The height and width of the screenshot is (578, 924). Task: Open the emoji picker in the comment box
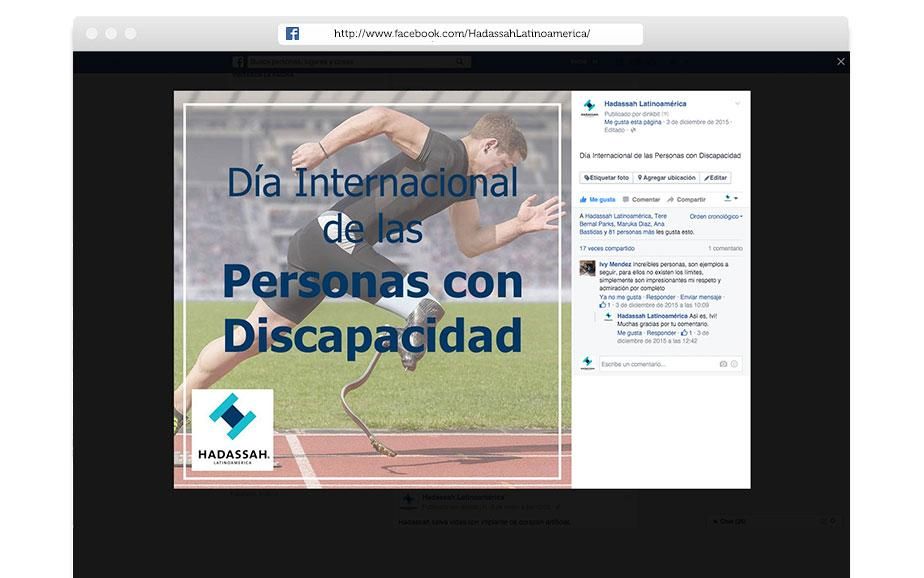[734, 364]
